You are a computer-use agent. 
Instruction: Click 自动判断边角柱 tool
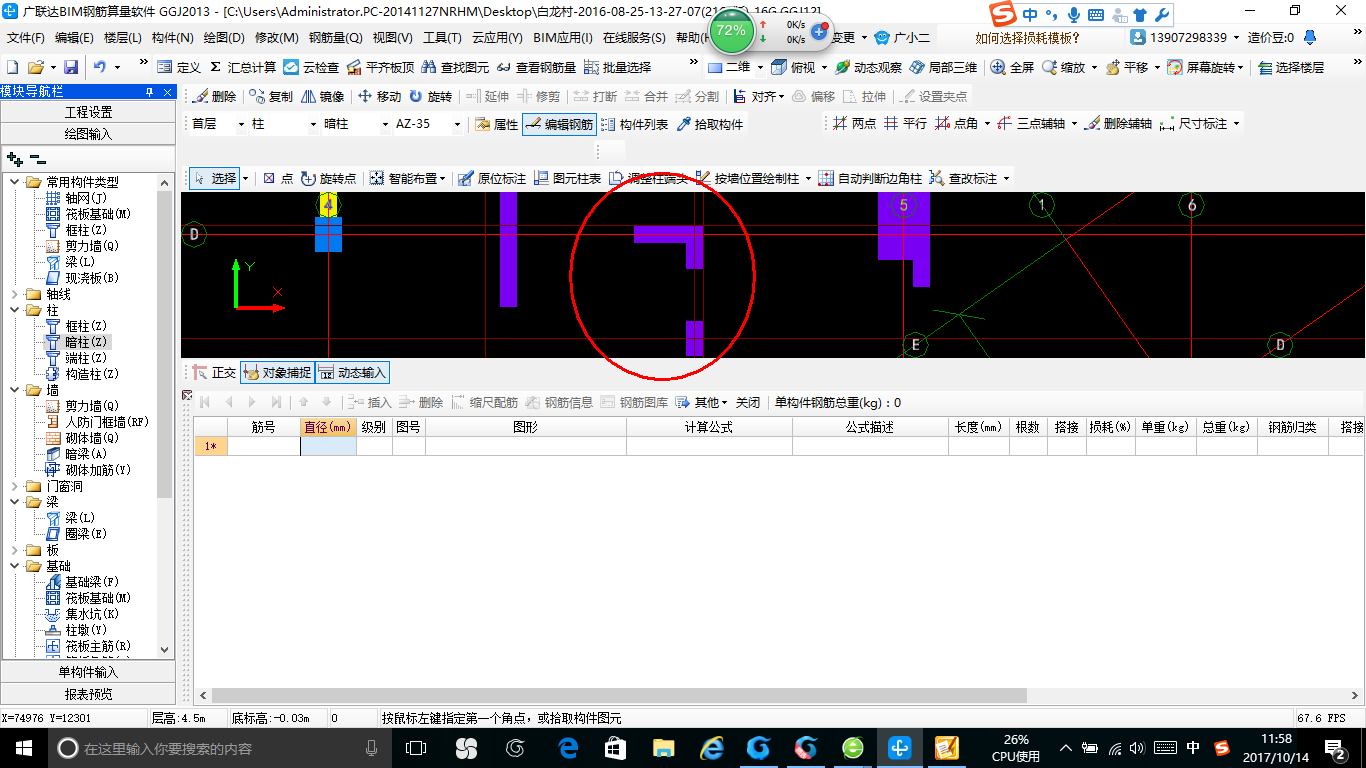click(x=870, y=179)
